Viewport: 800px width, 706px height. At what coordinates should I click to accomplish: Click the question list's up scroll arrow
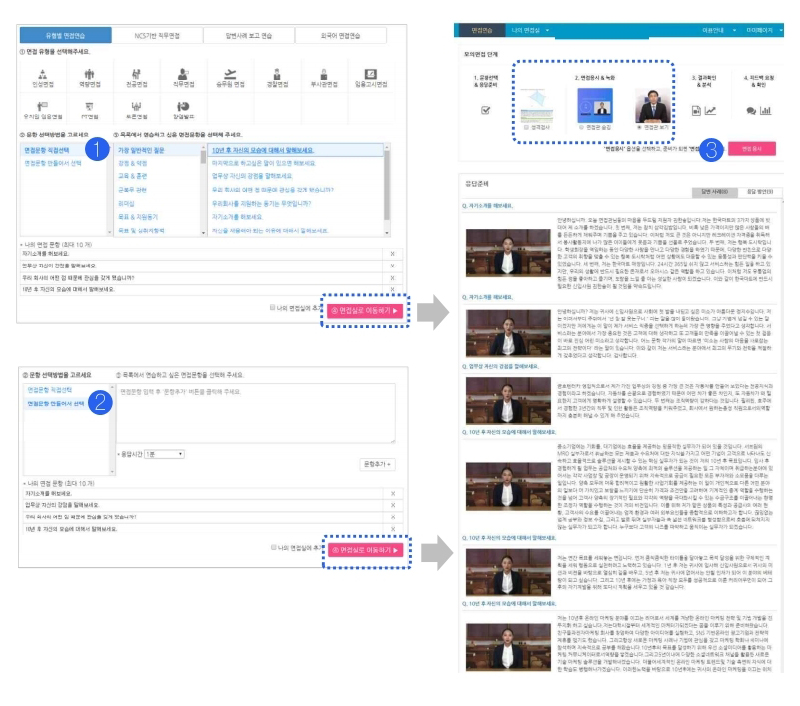387,147
